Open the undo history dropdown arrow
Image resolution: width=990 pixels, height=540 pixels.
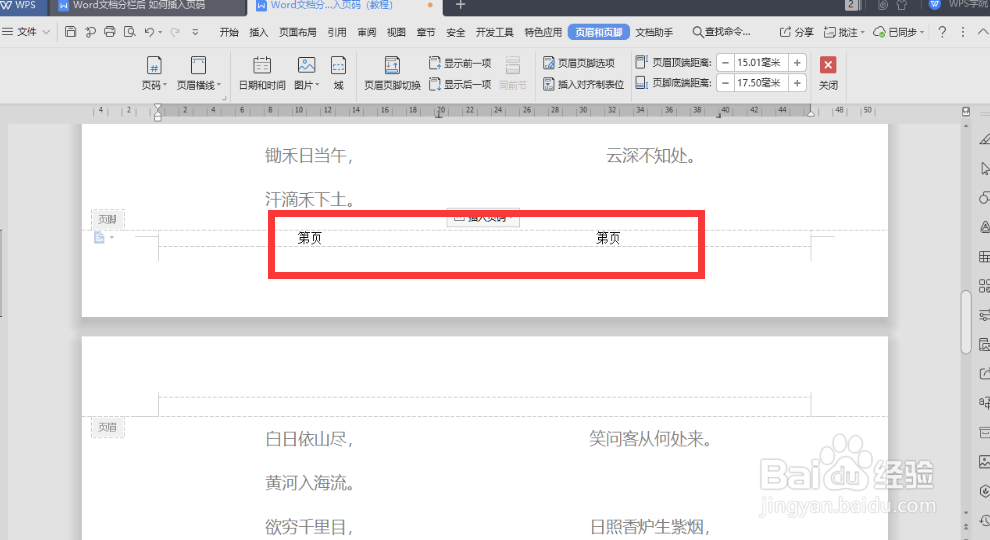pos(160,32)
